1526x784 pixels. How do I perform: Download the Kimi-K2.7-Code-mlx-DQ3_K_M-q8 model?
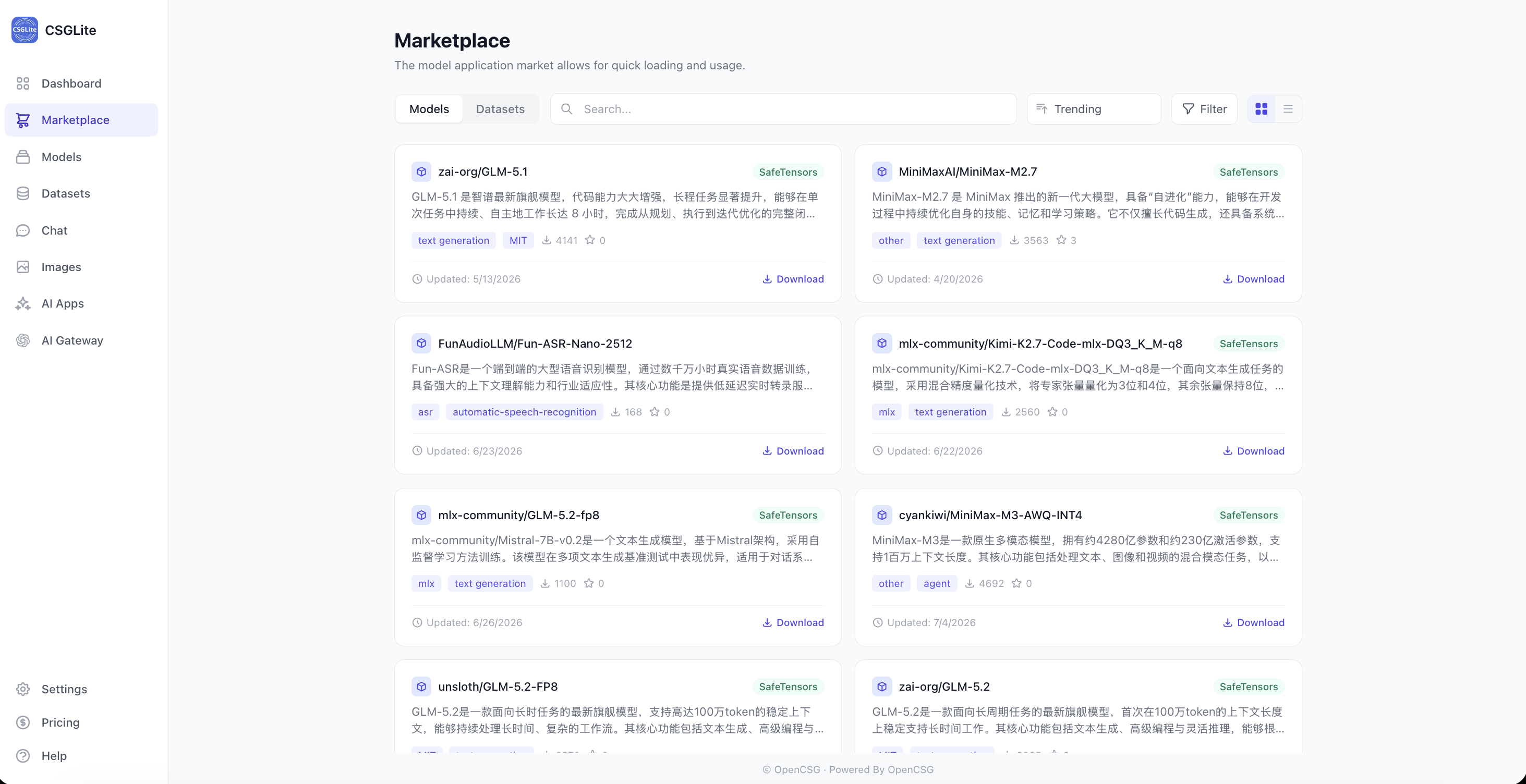[1254, 450]
